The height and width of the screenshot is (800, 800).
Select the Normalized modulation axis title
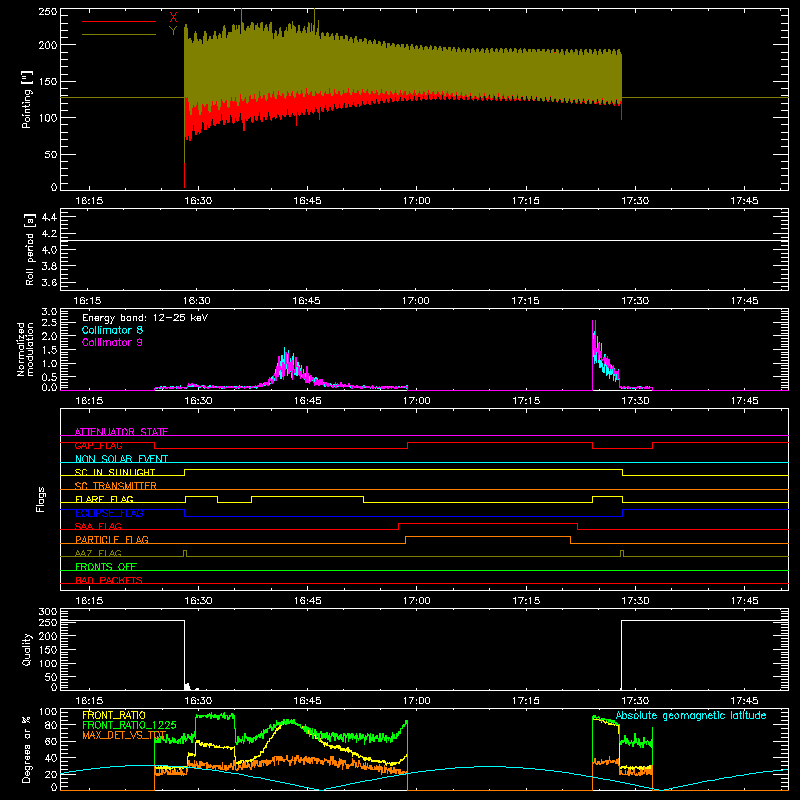coord(25,349)
